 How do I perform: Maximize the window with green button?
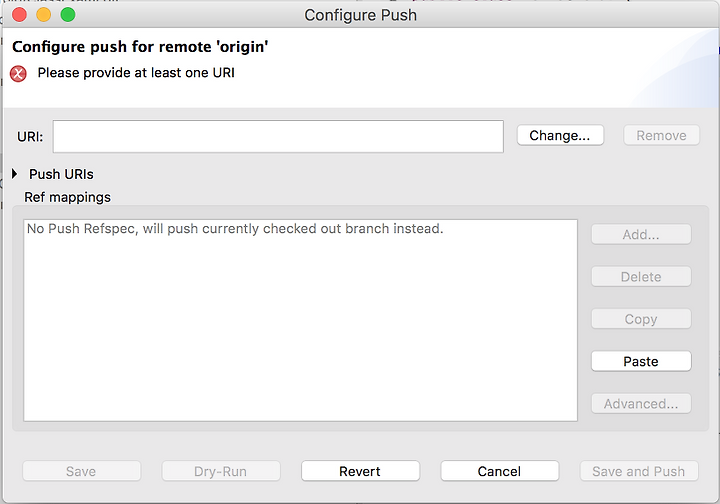68,15
